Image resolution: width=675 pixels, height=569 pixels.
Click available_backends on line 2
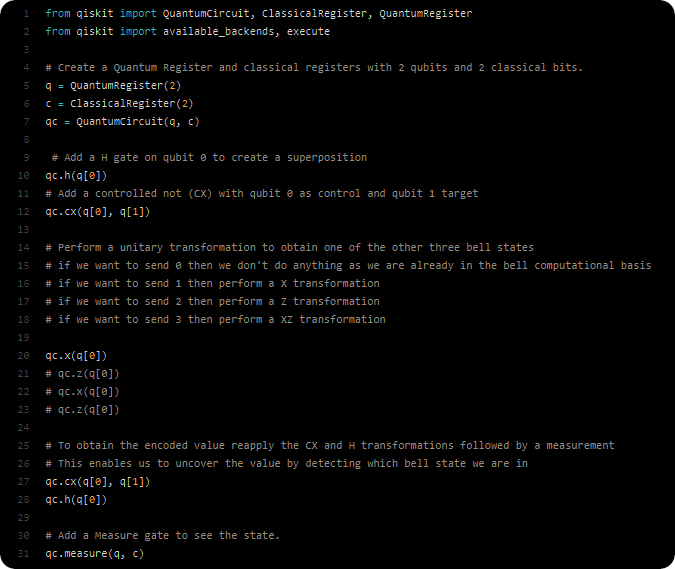click(218, 32)
